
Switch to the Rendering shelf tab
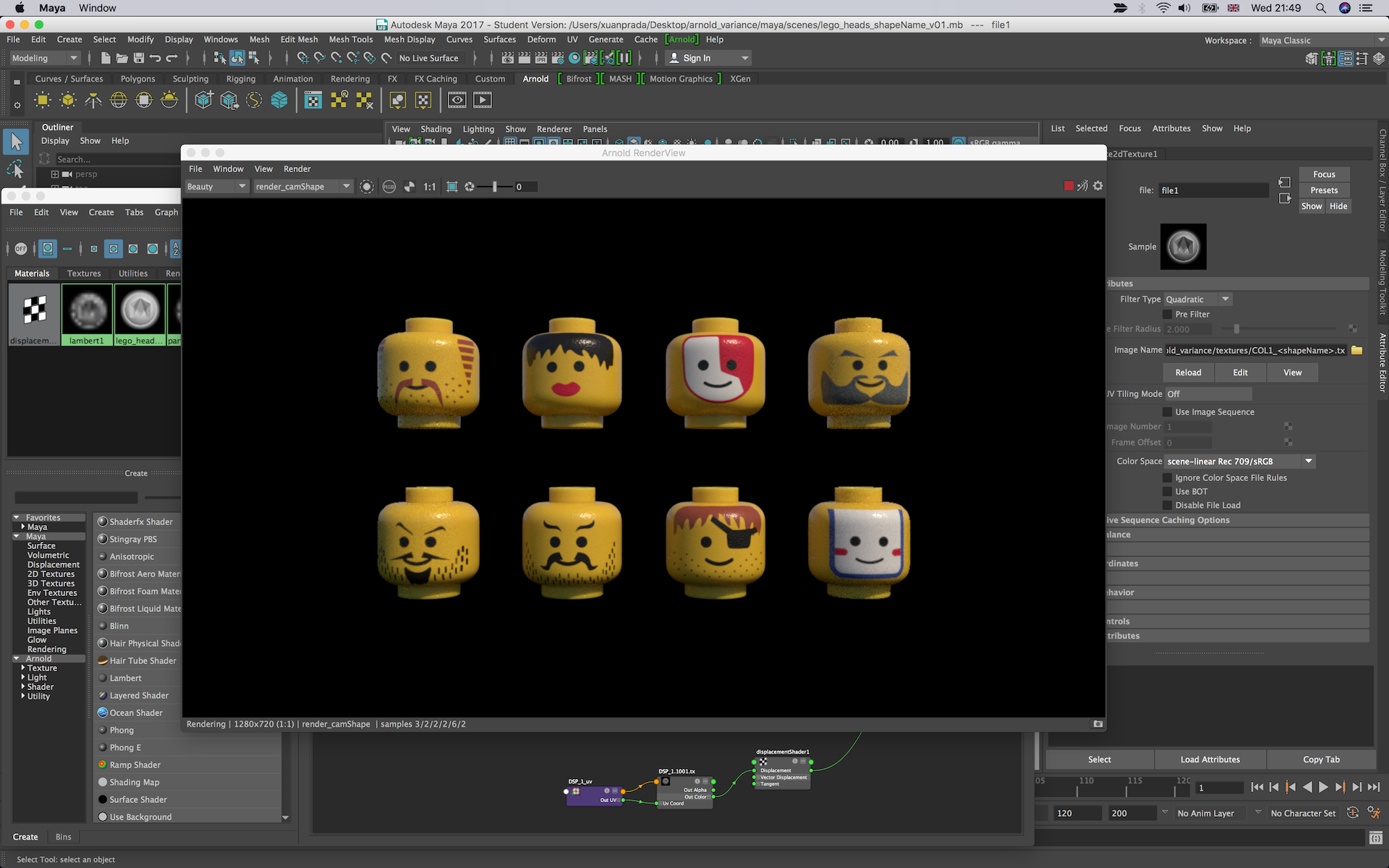(x=350, y=79)
